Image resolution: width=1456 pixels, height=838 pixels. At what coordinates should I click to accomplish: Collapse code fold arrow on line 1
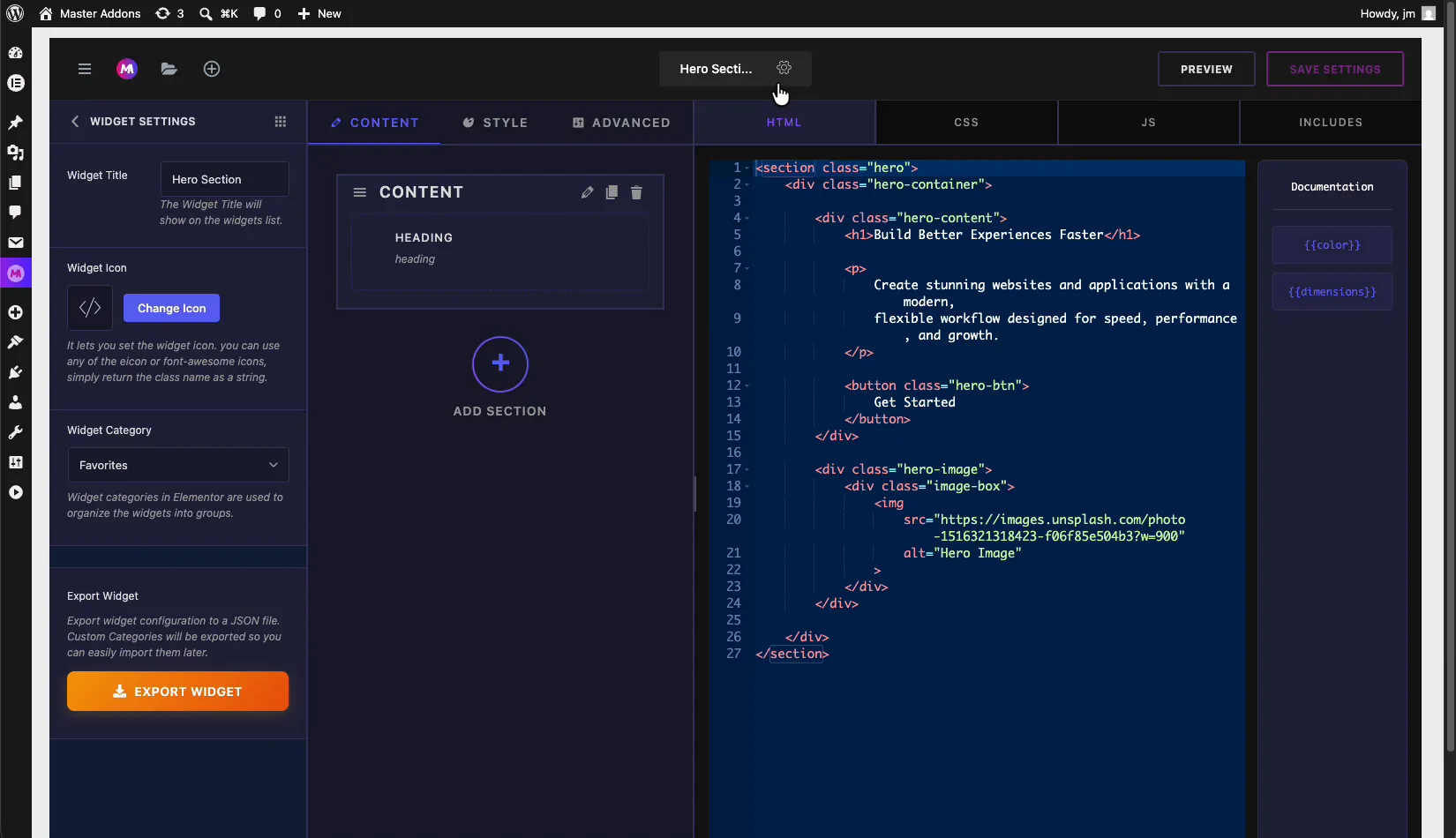pos(747,168)
